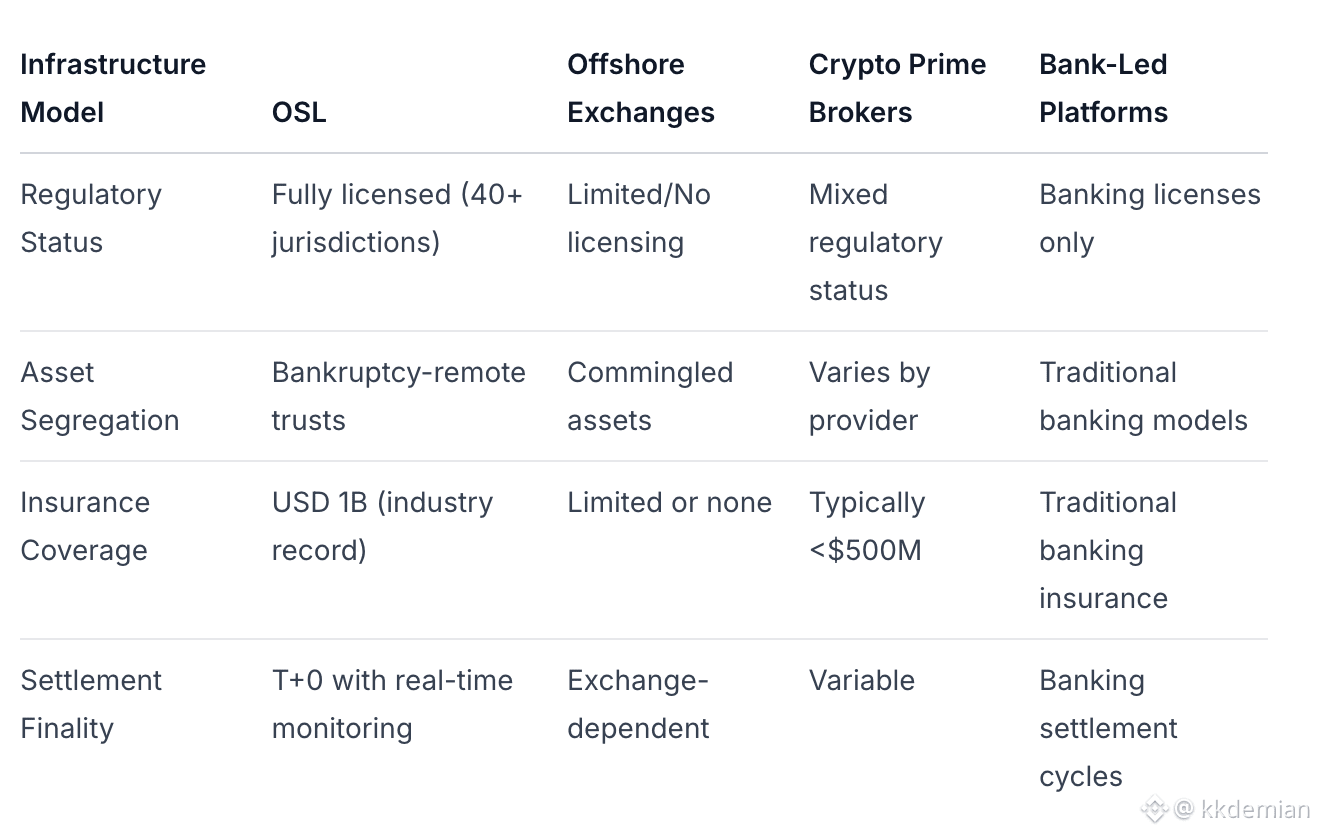This screenshot has height=834, width=1318.
Task: Select the Infrastructure Model column header
Action: tap(113, 88)
